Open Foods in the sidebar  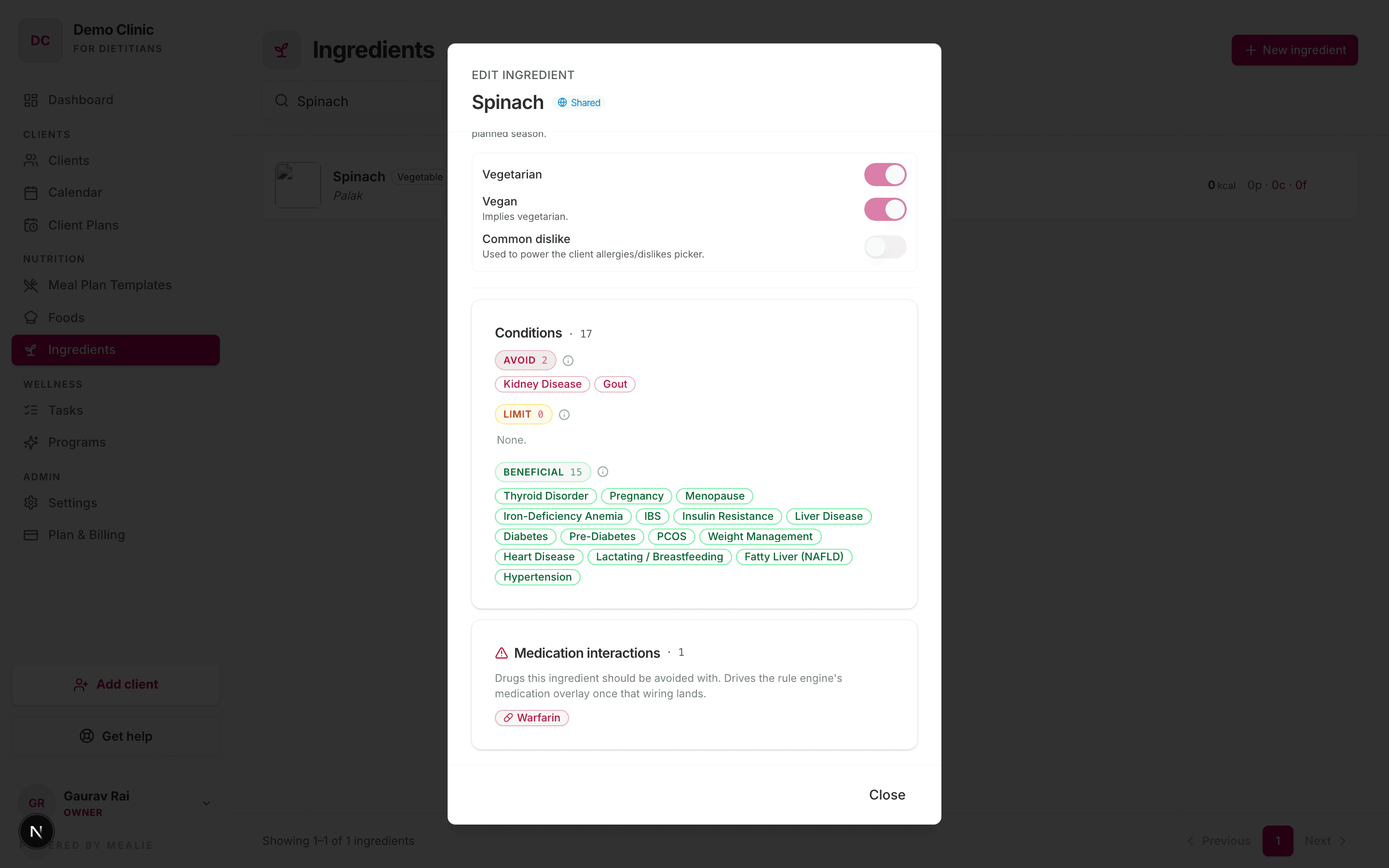pos(115,317)
